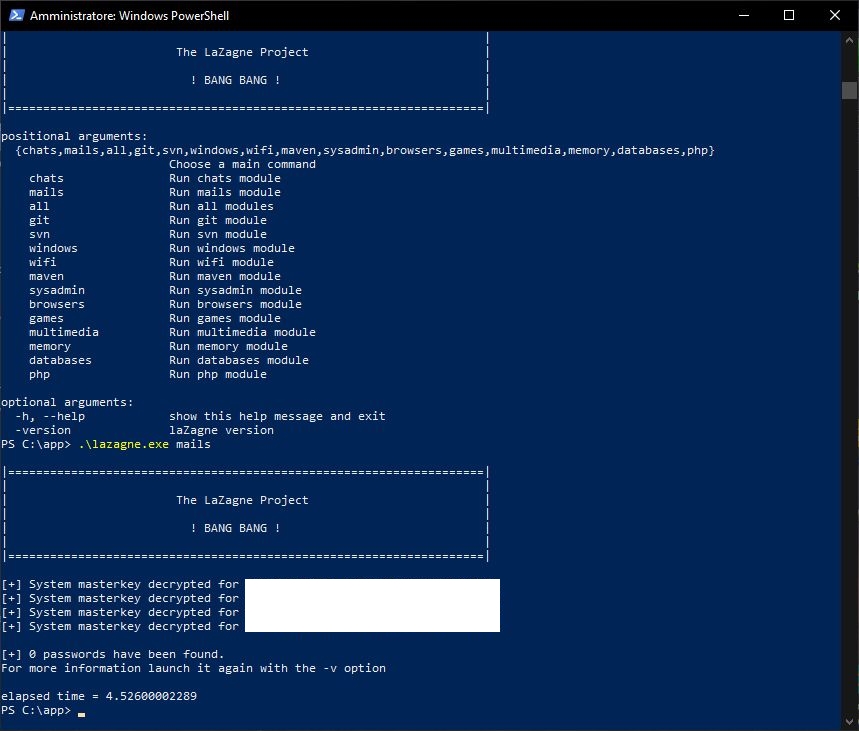Click 'For more information launch it again' line
The image size is (859, 731).
pyautogui.click(x=193, y=668)
